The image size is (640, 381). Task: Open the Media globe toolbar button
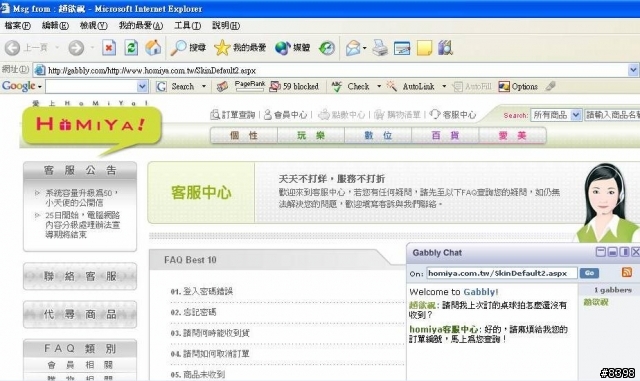(293, 48)
